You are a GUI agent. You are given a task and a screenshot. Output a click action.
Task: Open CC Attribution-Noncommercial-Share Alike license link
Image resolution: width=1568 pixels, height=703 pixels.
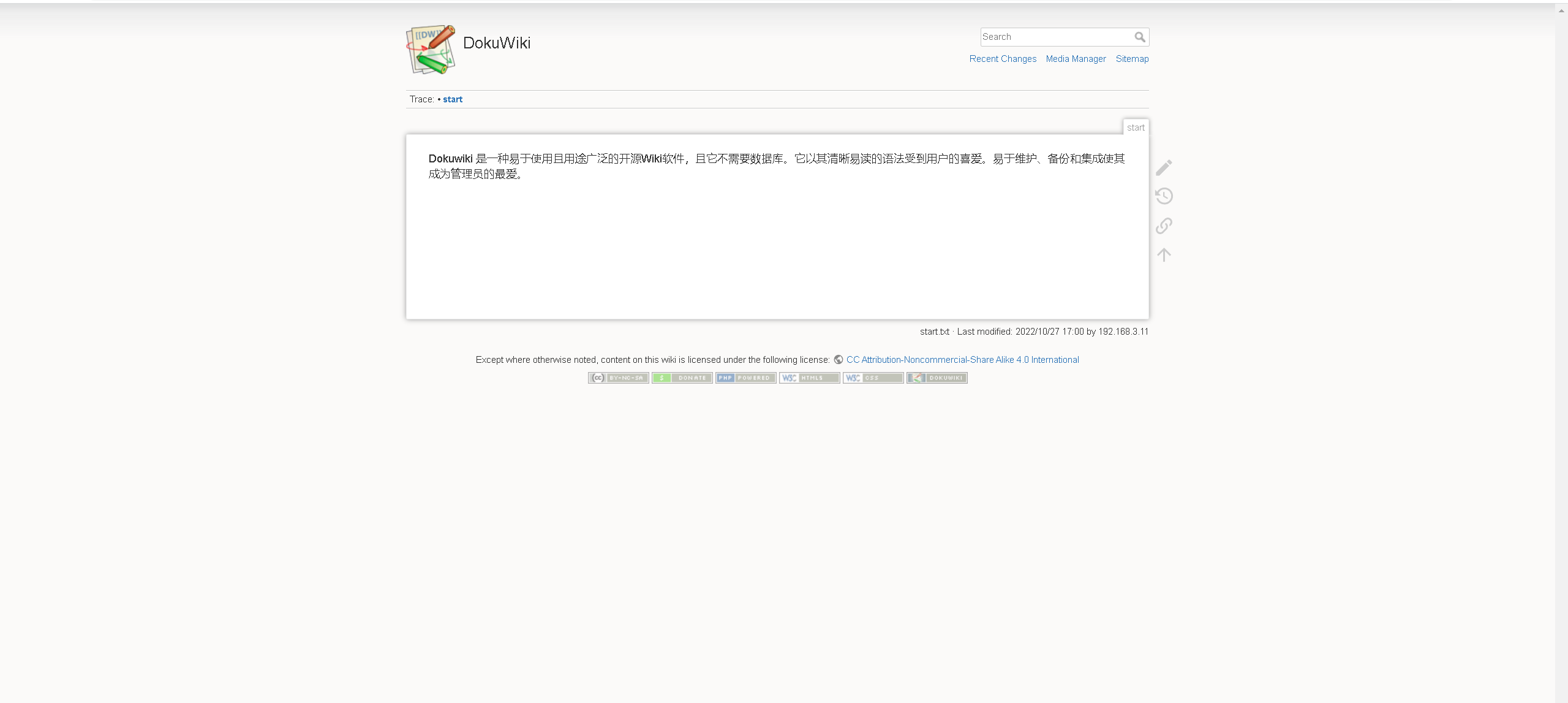pyautogui.click(x=962, y=360)
